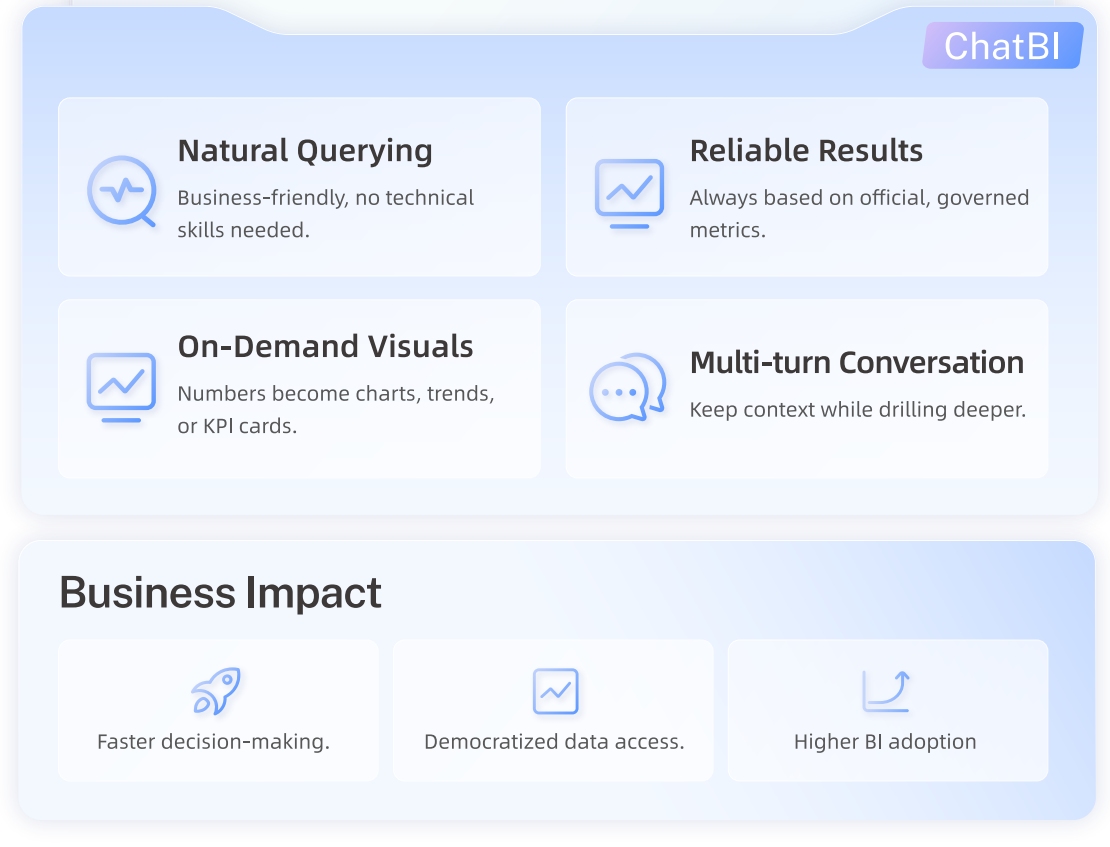The height and width of the screenshot is (847, 1110).
Task: Click the Business Impact section title
Action: pyautogui.click(x=220, y=592)
